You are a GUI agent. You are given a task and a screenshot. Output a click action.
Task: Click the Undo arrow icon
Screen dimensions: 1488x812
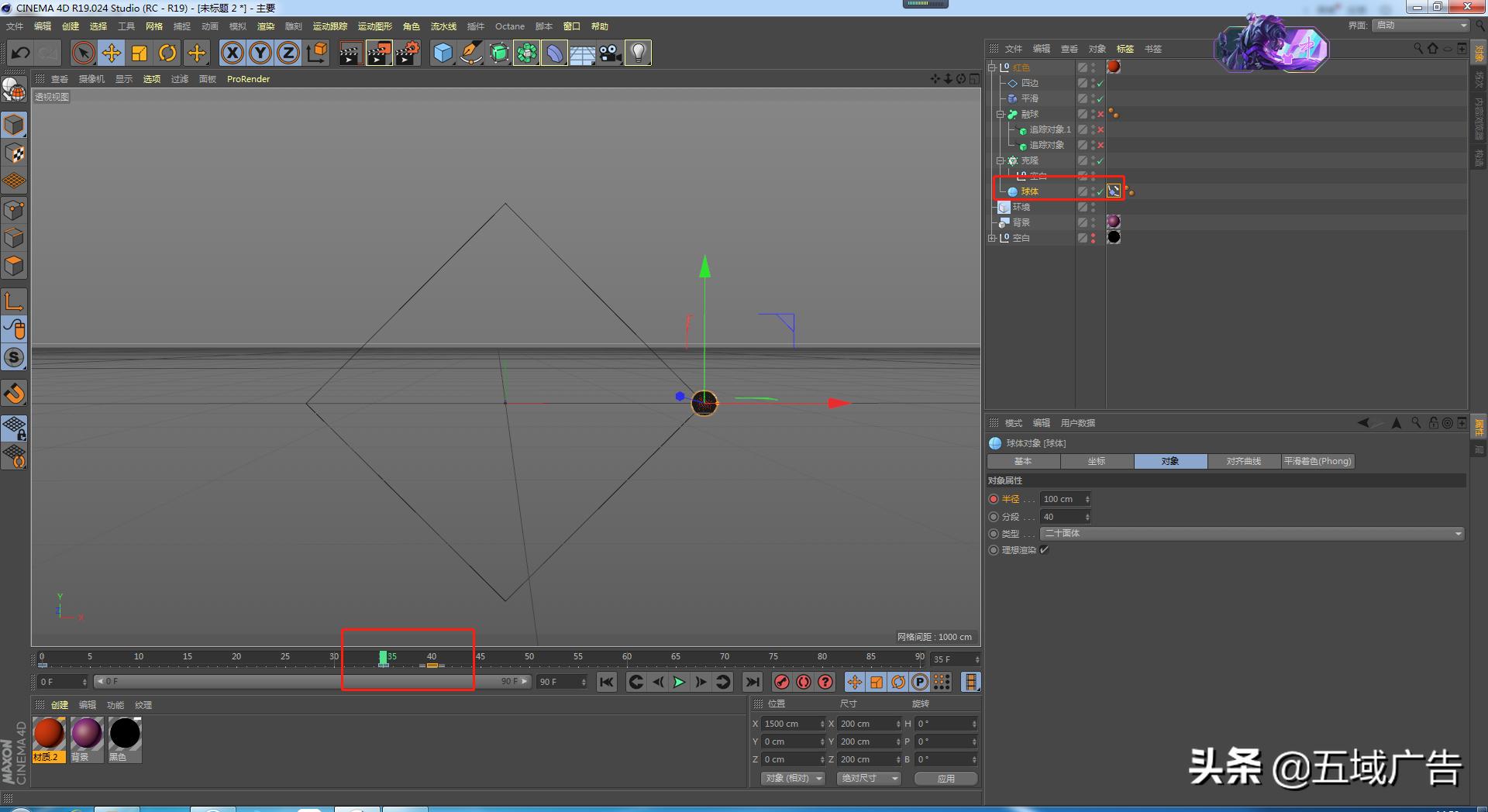tap(21, 53)
